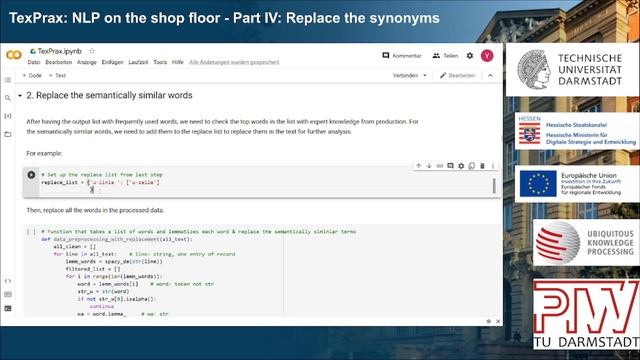
Task: Open the terminal sidebar icon
Action: (x=8, y=308)
